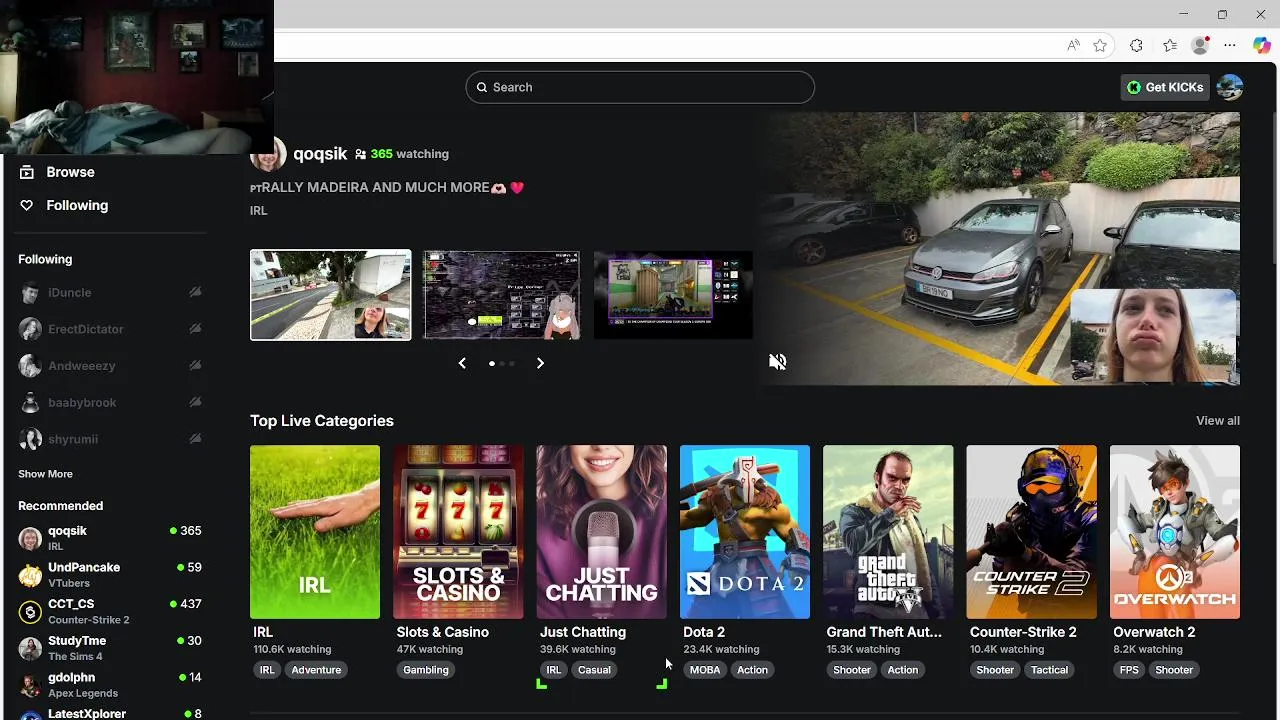Click the IRL label under stream title
This screenshot has width=1280, height=720.
pos(259,211)
